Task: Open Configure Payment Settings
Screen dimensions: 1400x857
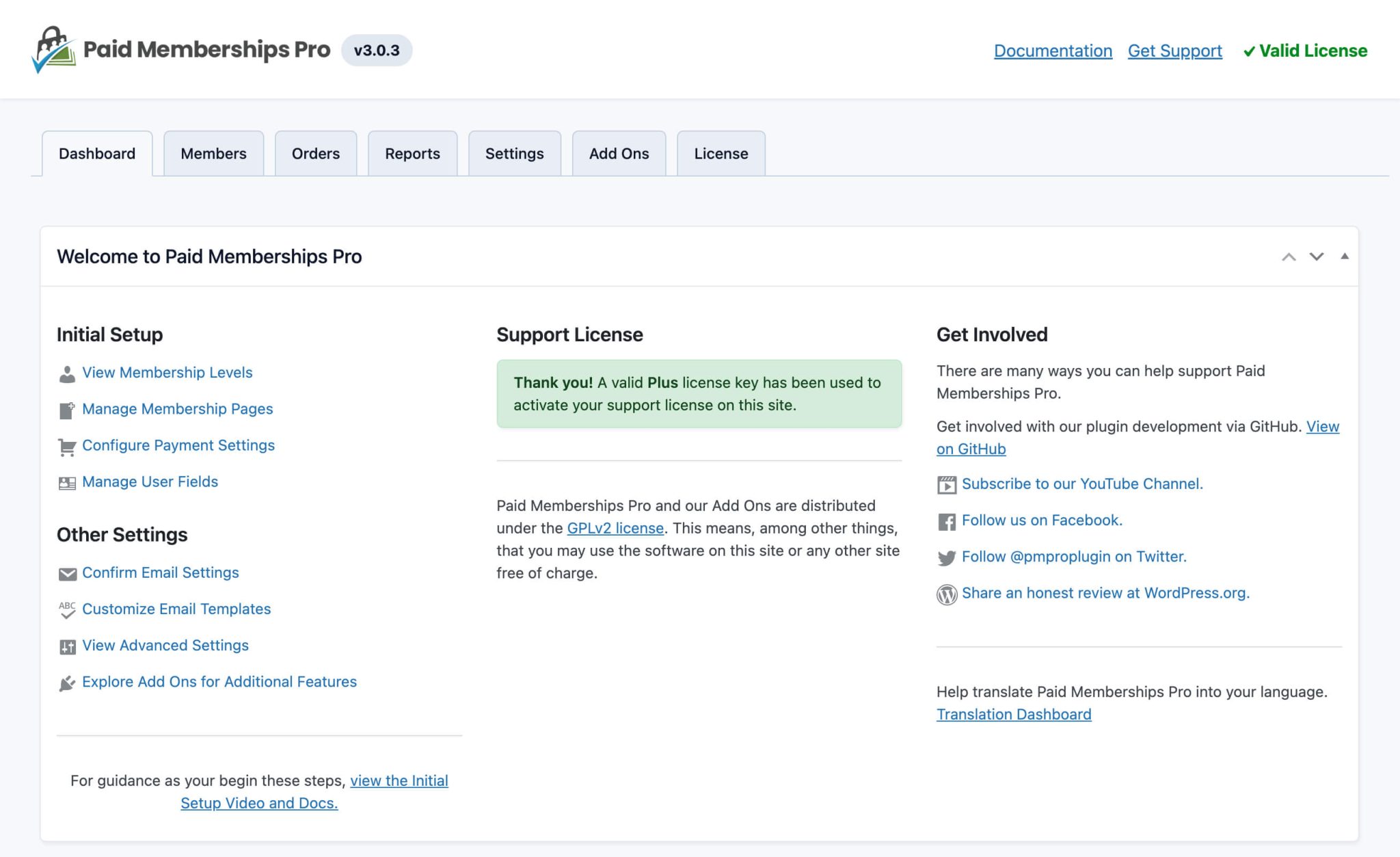Action: point(178,445)
